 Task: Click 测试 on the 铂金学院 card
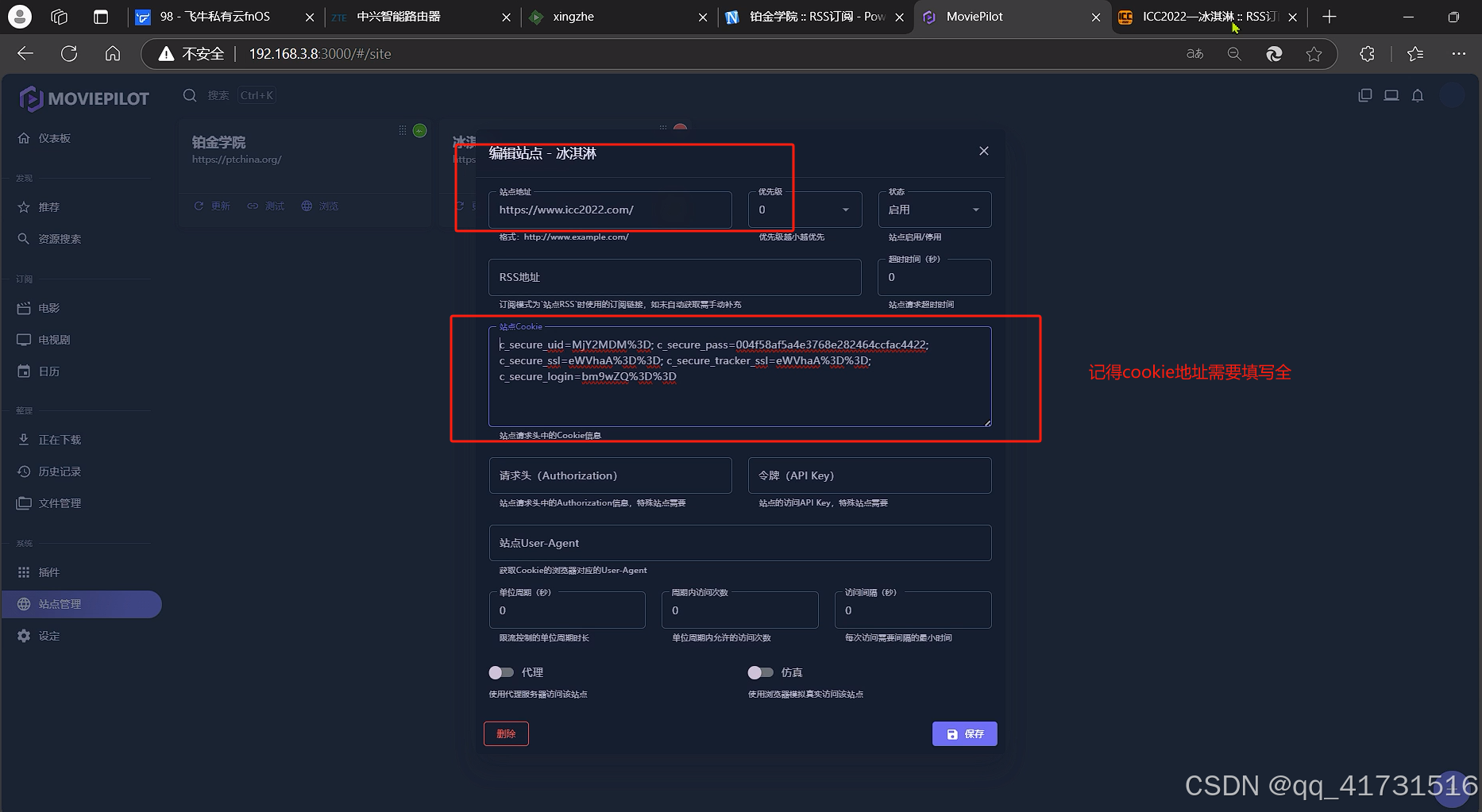tap(265, 206)
